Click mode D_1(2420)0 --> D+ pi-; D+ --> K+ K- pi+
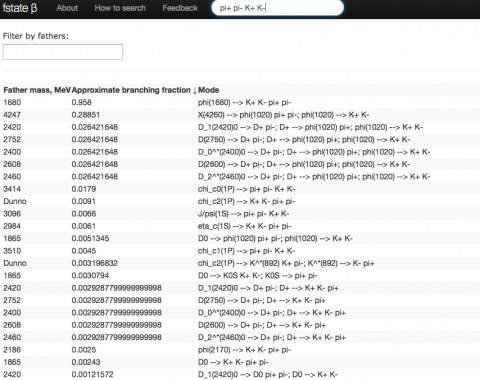This screenshot has width=480, height=380. [268, 288]
